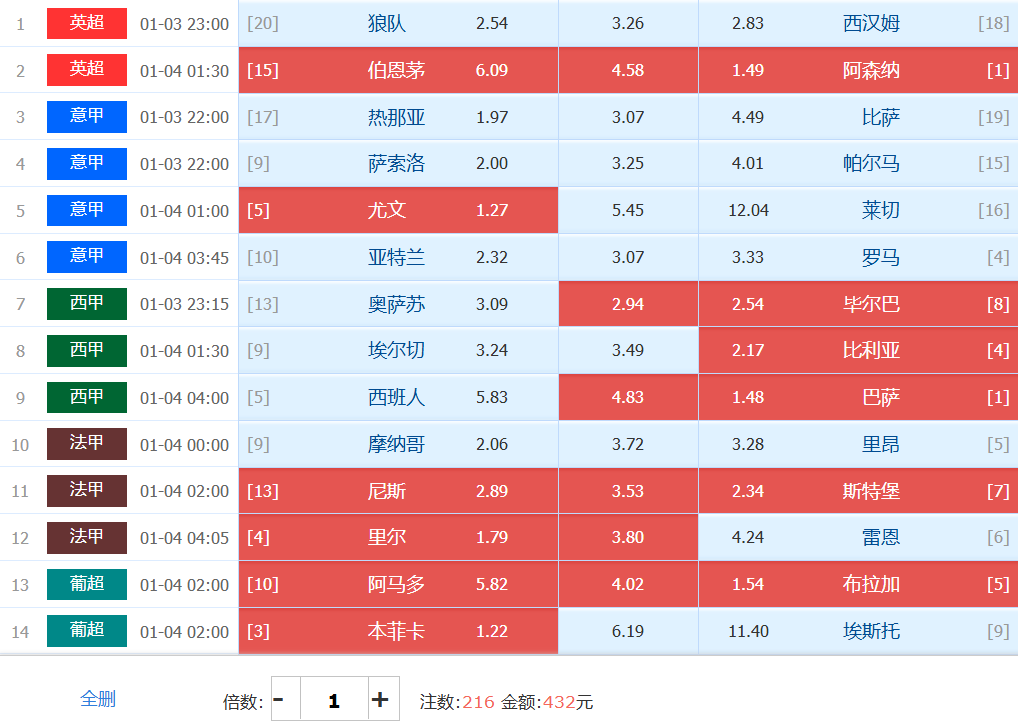This screenshot has width=1018, height=721.
Task: Pick 罗马 away win at 3.33
Action: tap(857, 258)
